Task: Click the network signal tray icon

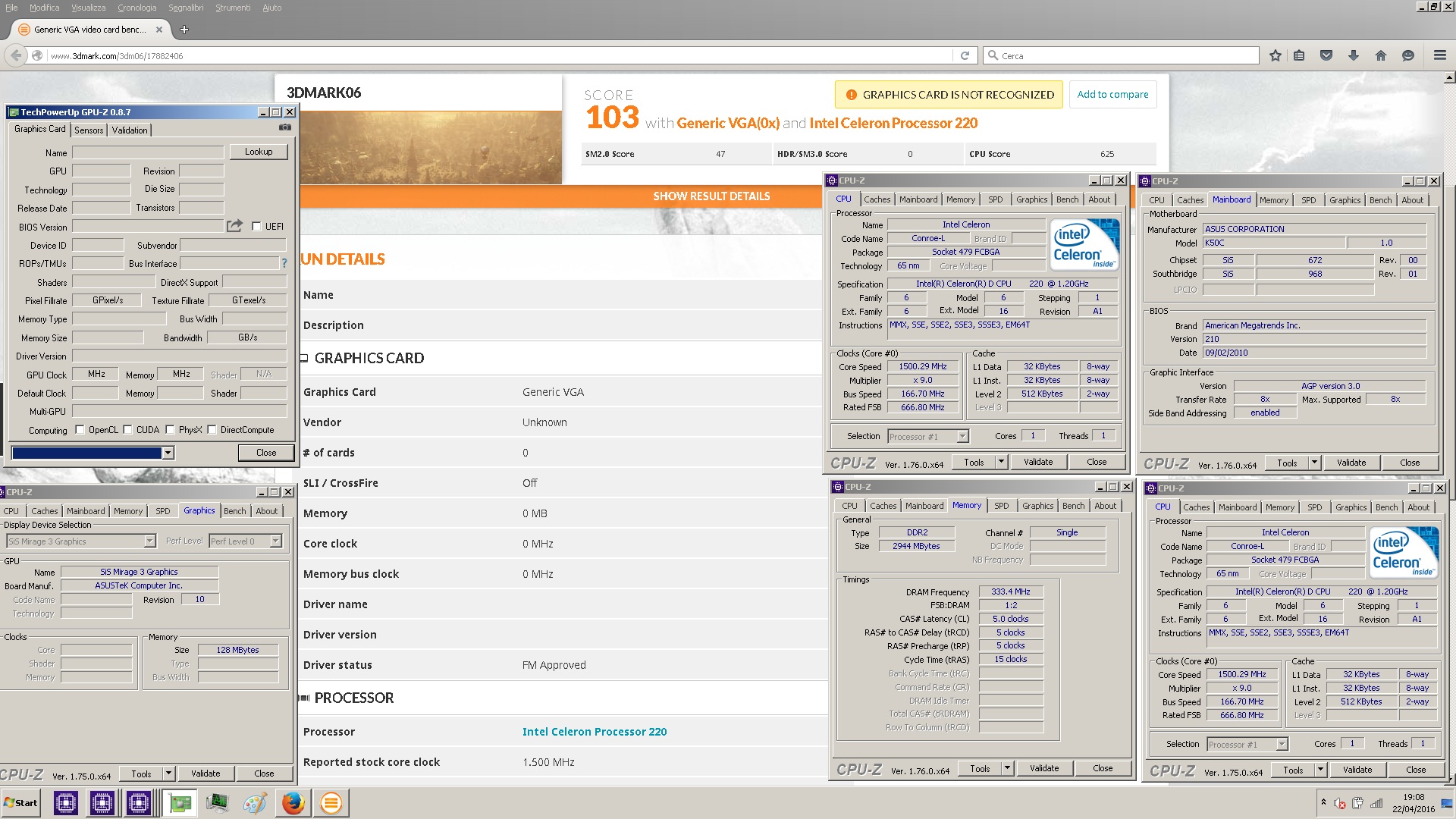Action: [1376, 803]
